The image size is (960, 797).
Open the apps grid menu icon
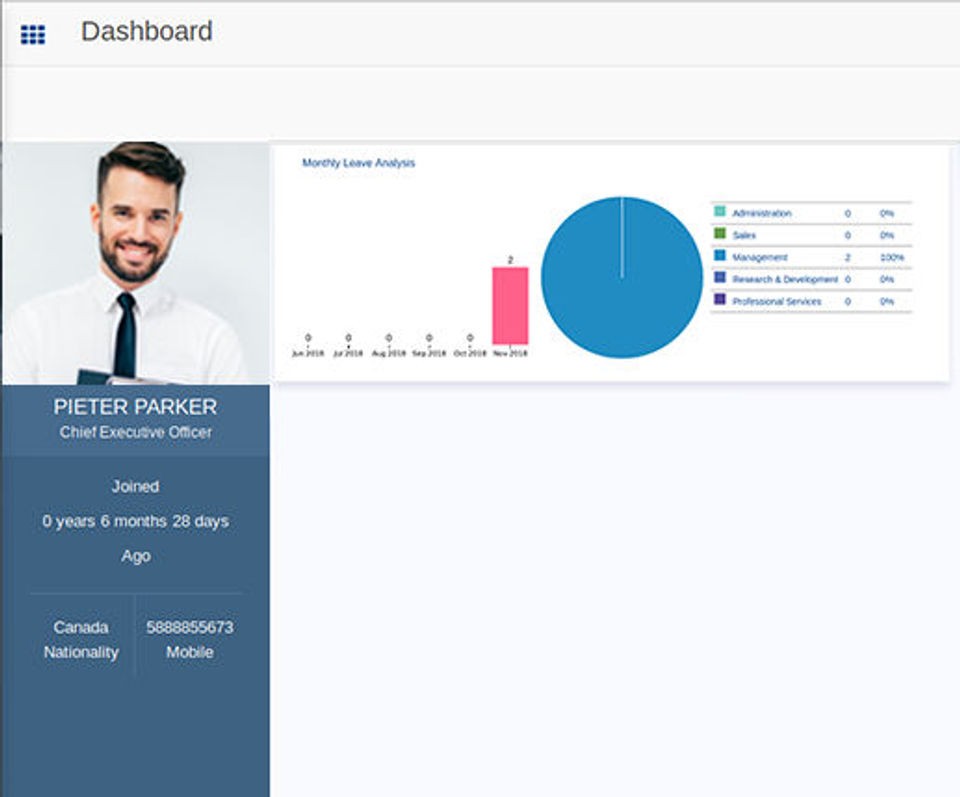tap(33, 34)
